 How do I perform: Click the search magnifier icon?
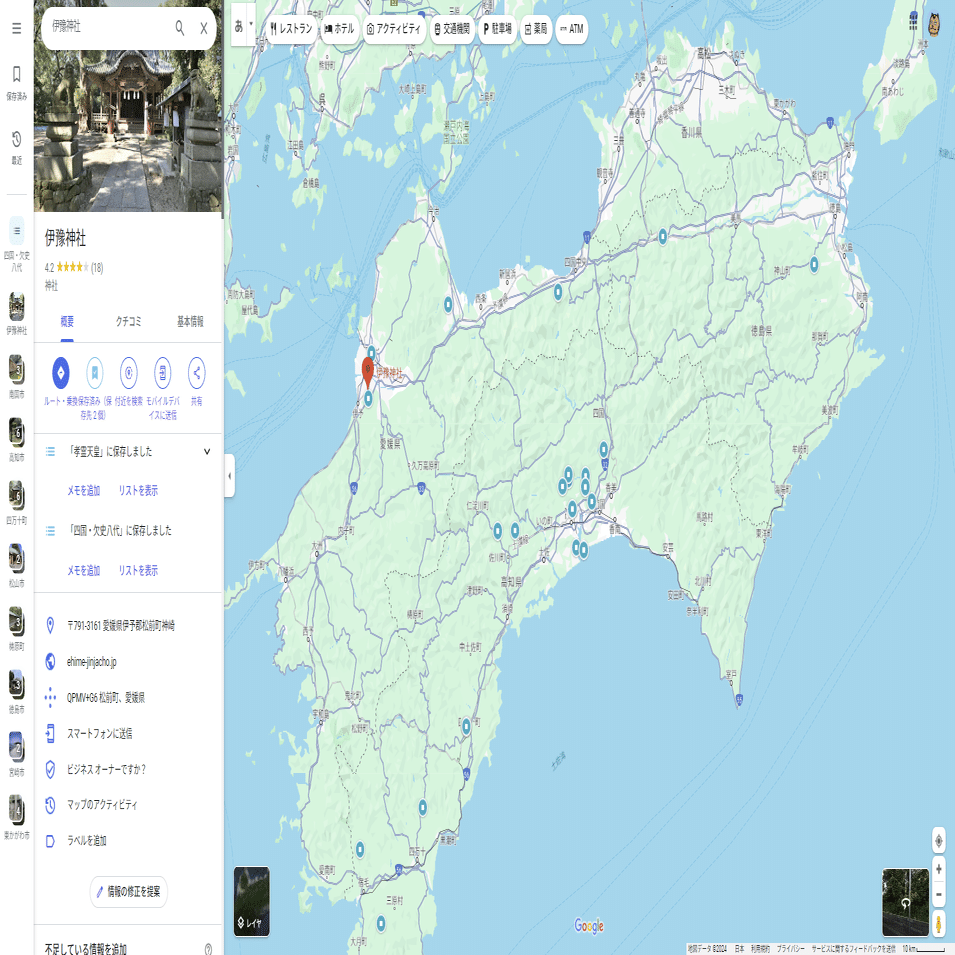[180, 28]
